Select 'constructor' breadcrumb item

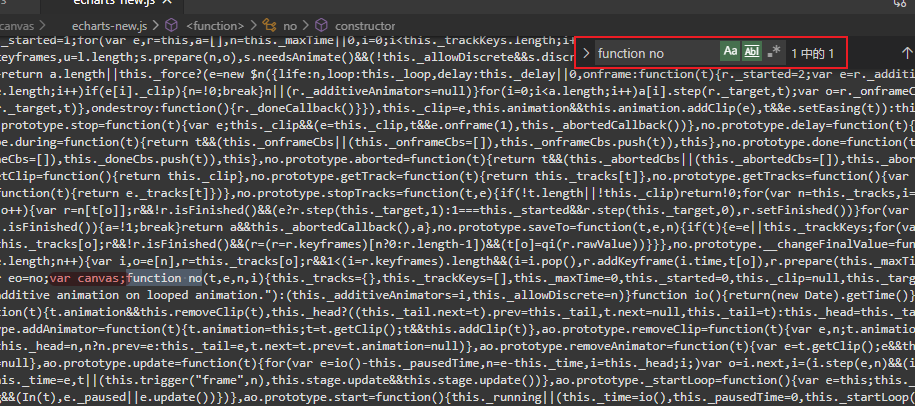365,26
